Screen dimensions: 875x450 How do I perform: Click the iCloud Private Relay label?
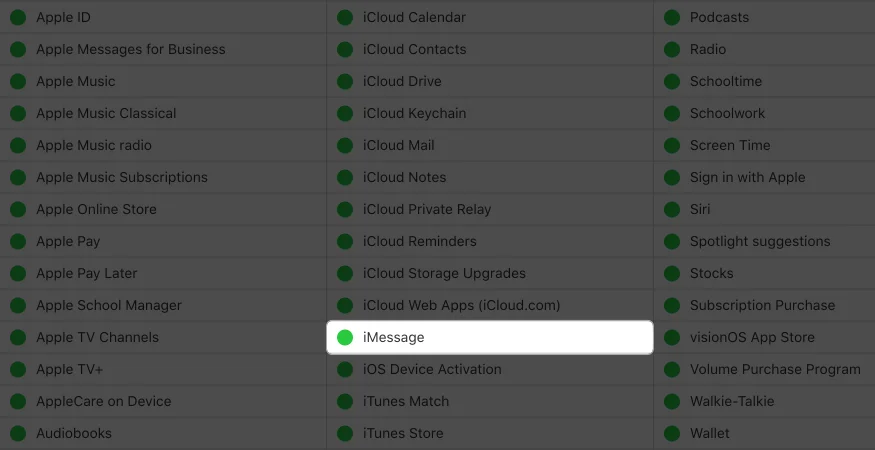pos(427,209)
